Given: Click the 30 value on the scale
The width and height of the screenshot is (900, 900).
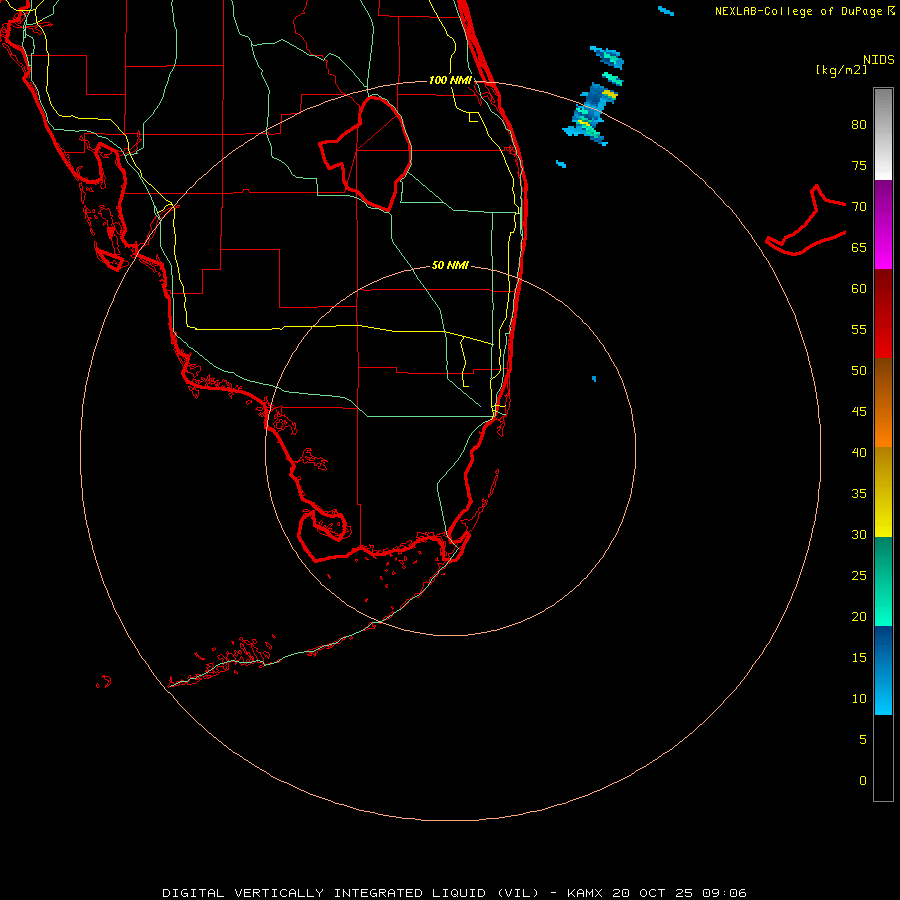Looking at the screenshot, I should [x=859, y=534].
